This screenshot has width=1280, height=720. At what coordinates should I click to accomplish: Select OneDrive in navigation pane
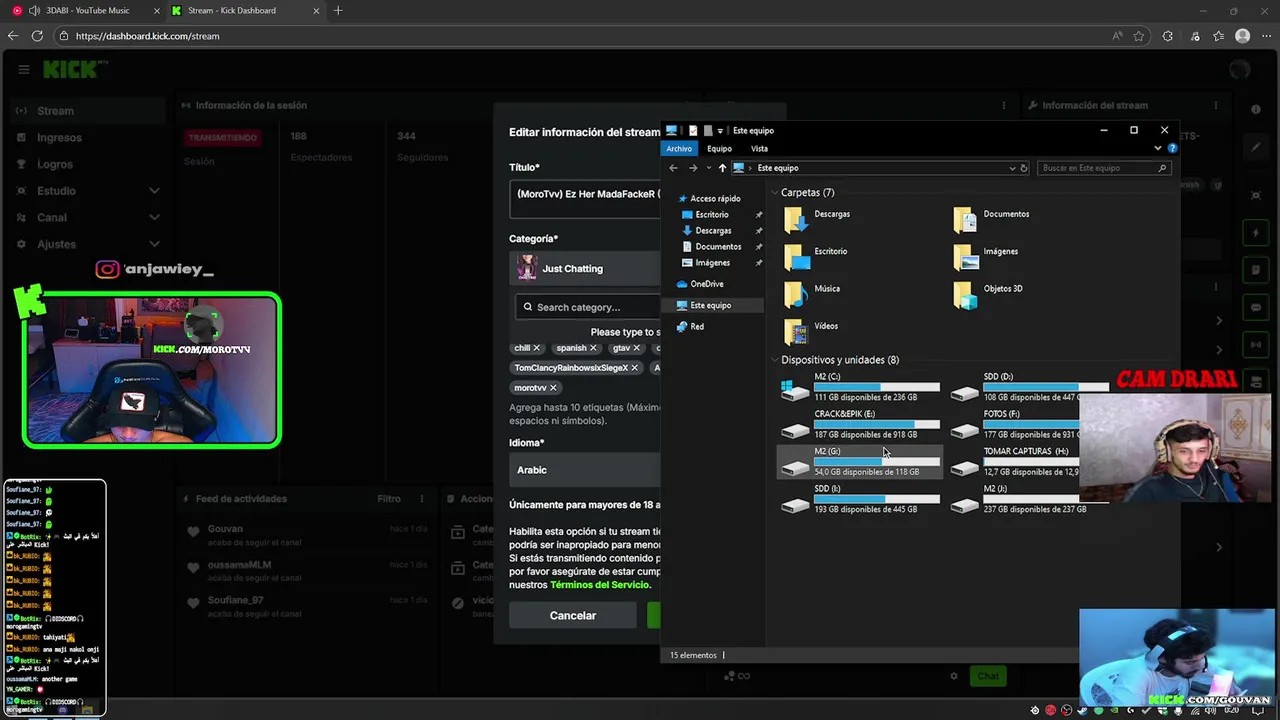700,284
